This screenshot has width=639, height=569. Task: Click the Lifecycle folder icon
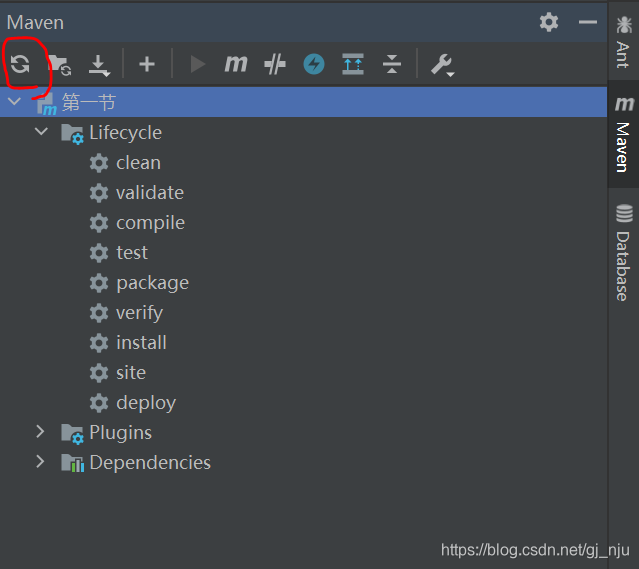[x=73, y=134]
